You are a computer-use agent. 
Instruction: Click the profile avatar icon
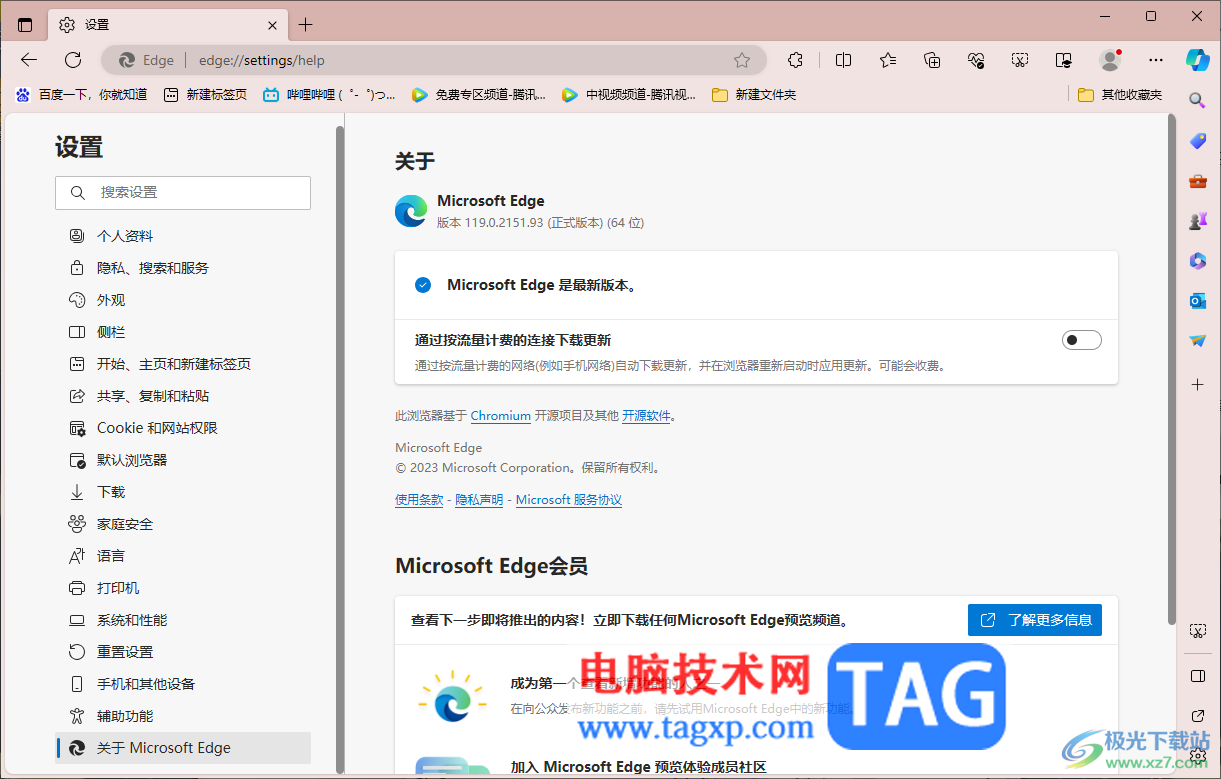(1110, 60)
